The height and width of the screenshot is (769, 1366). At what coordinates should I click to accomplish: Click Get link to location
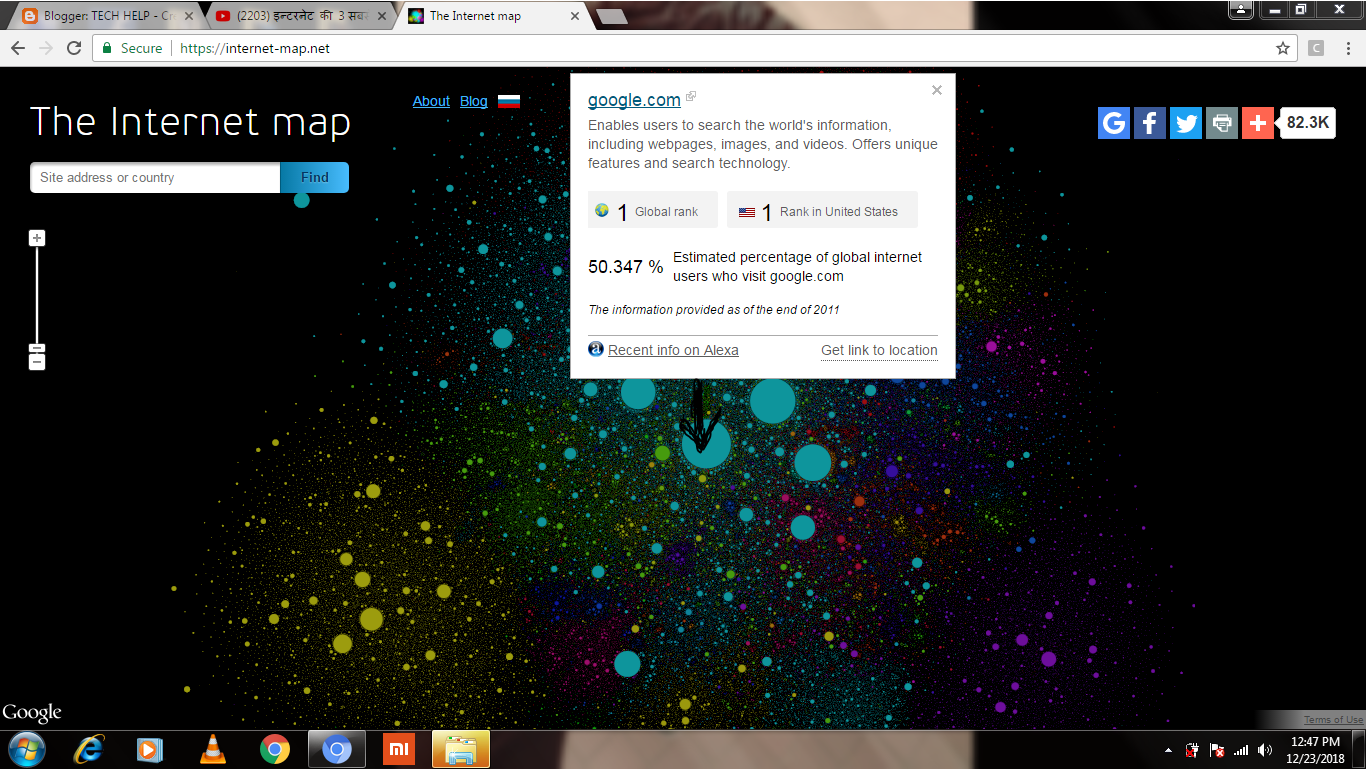879,350
